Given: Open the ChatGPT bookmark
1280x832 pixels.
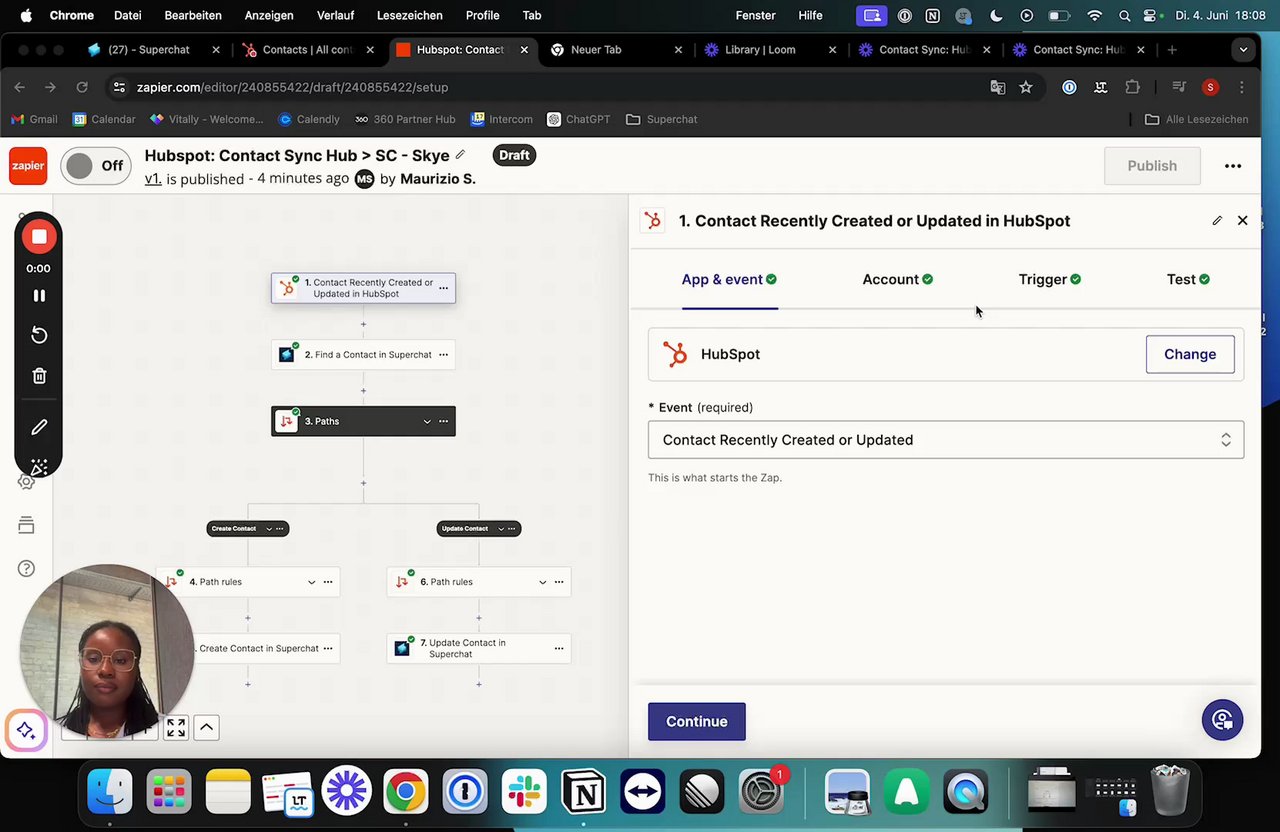Looking at the screenshot, I should tap(579, 119).
